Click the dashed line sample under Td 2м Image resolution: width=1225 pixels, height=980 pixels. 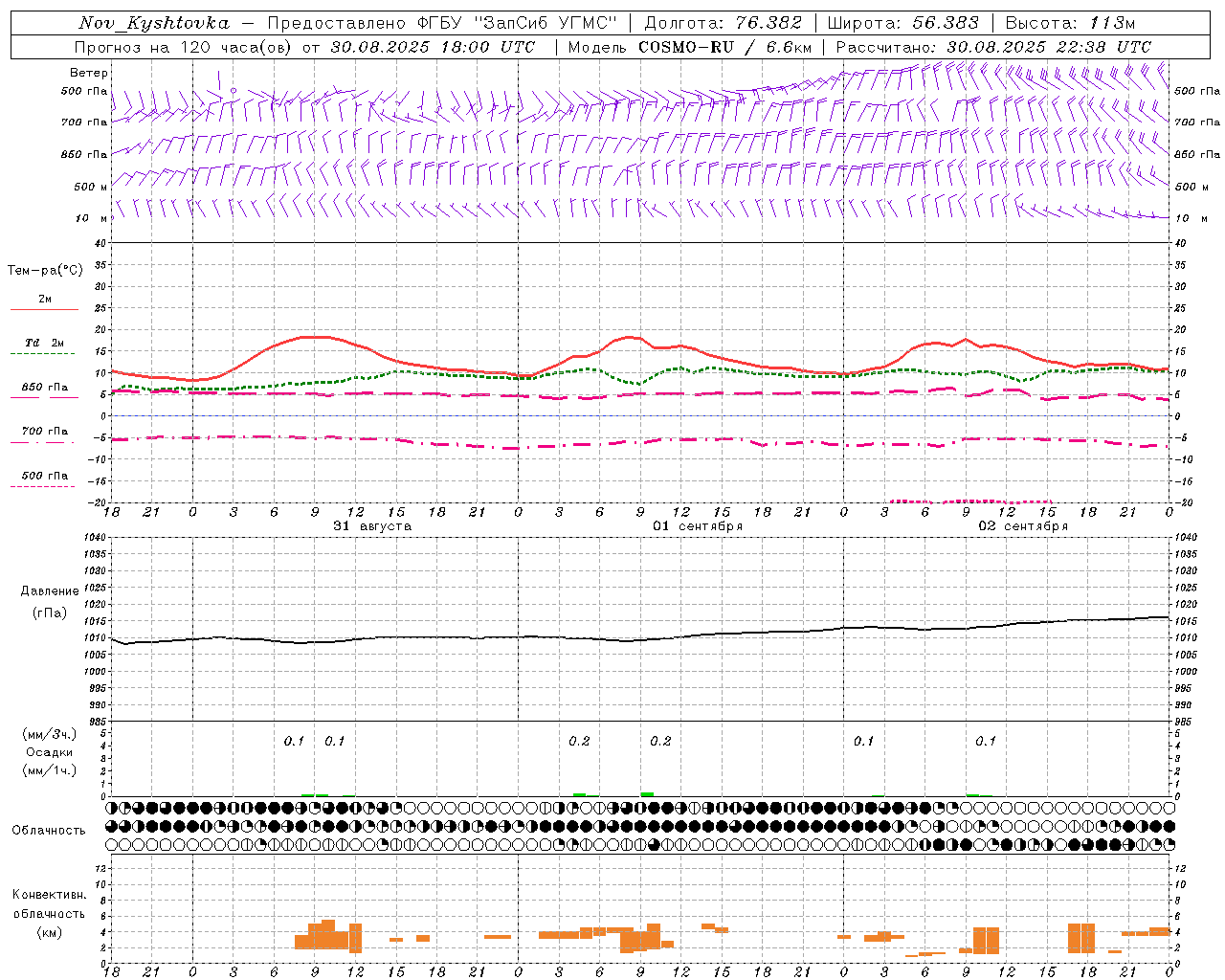point(42,354)
